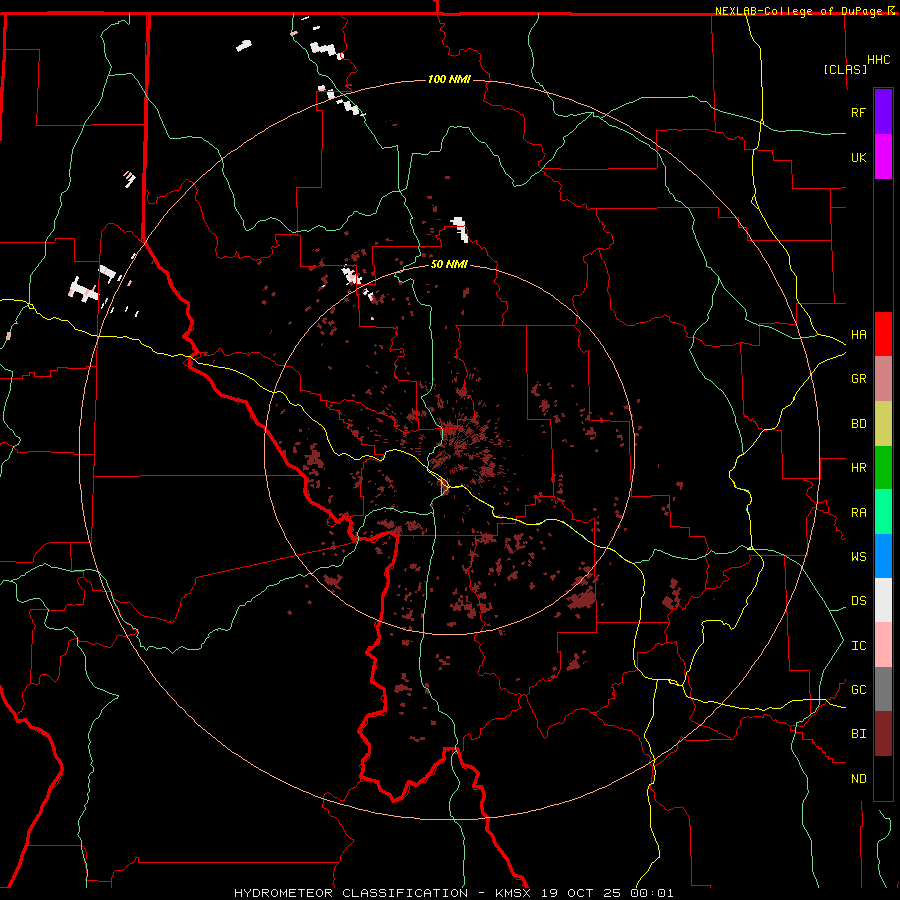Click the brown BI legend swatch

point(883,734)
